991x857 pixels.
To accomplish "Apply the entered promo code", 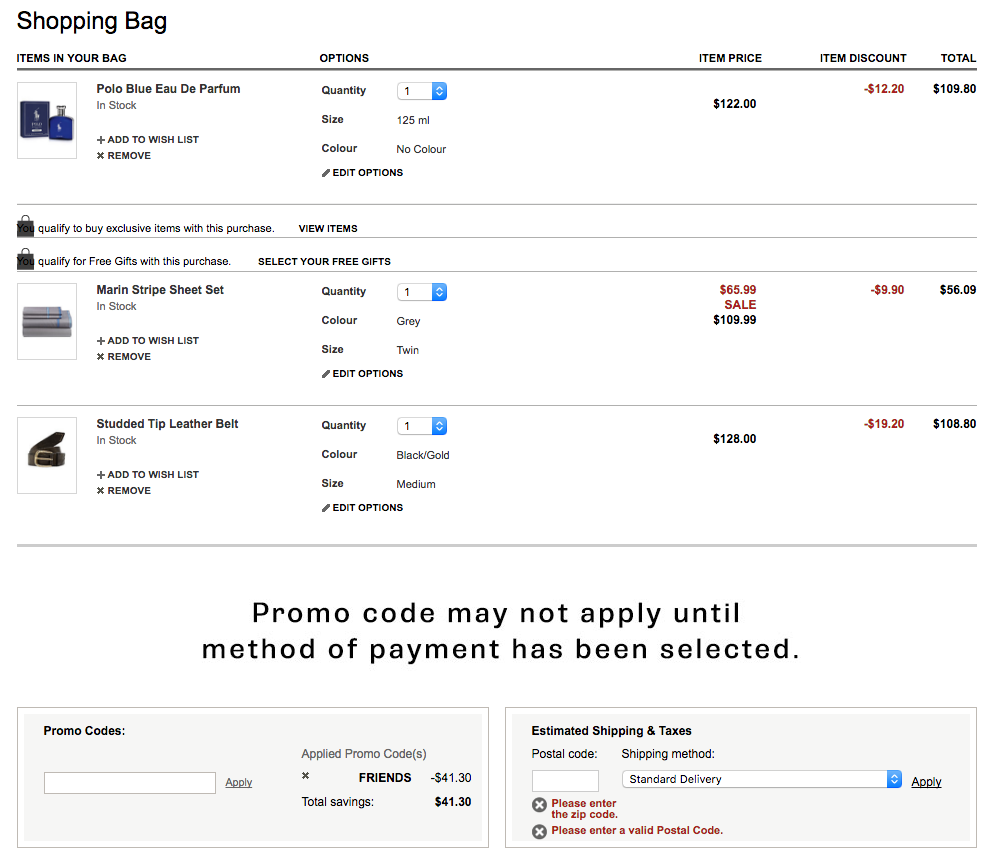I will pos(239,782).
